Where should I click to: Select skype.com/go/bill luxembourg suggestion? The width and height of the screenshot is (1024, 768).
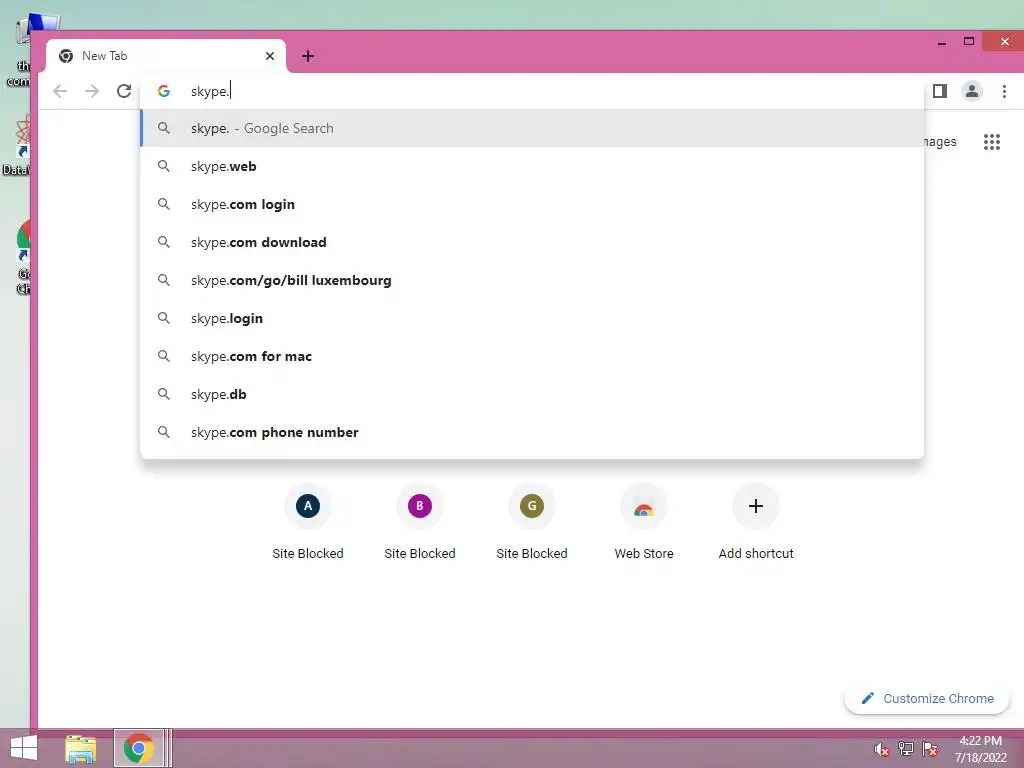pos(532,280)
